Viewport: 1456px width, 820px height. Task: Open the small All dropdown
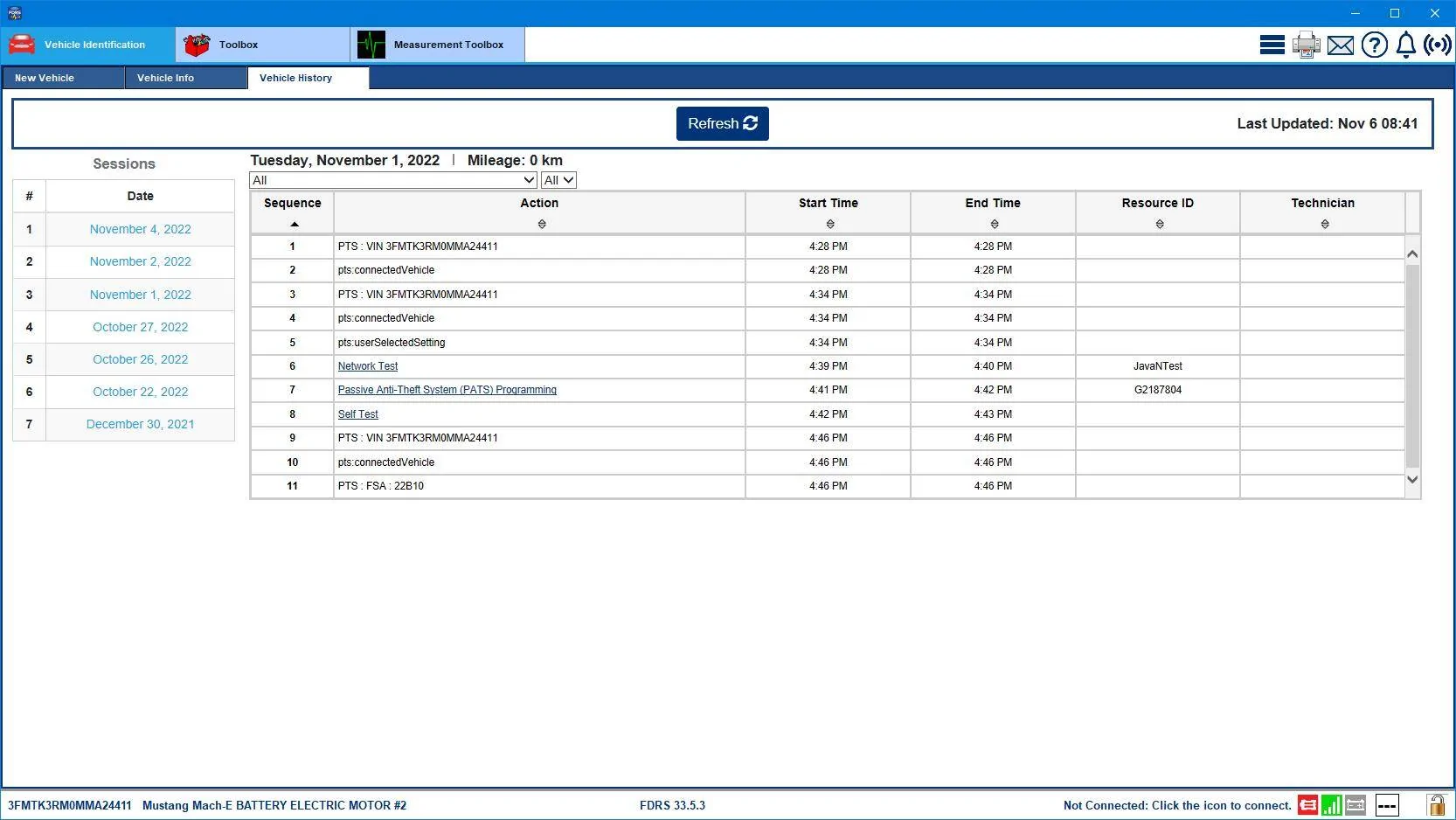pyautogui.click(x=558, y=180)
